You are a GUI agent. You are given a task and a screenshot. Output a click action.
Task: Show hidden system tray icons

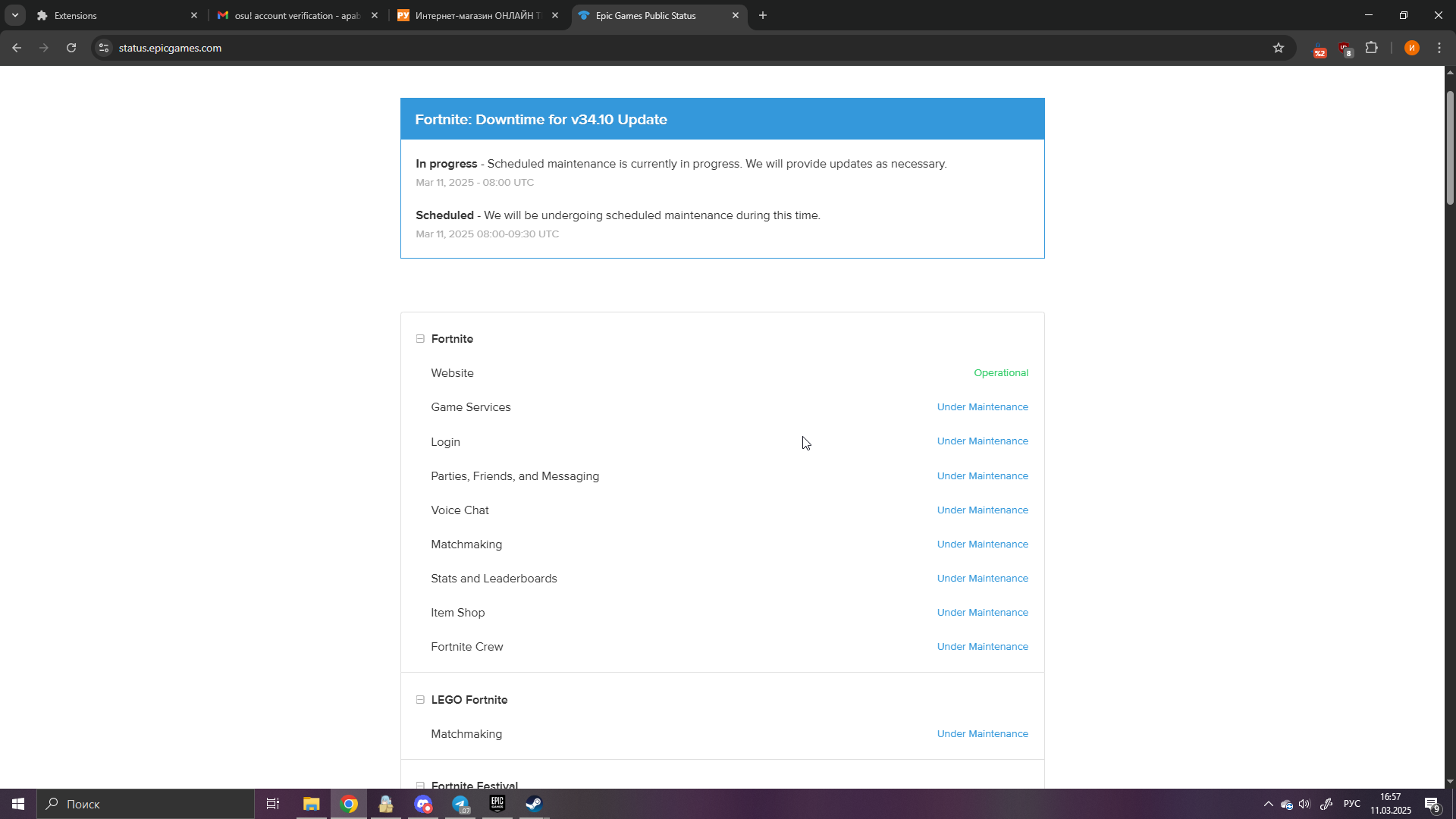[1268, 804]
